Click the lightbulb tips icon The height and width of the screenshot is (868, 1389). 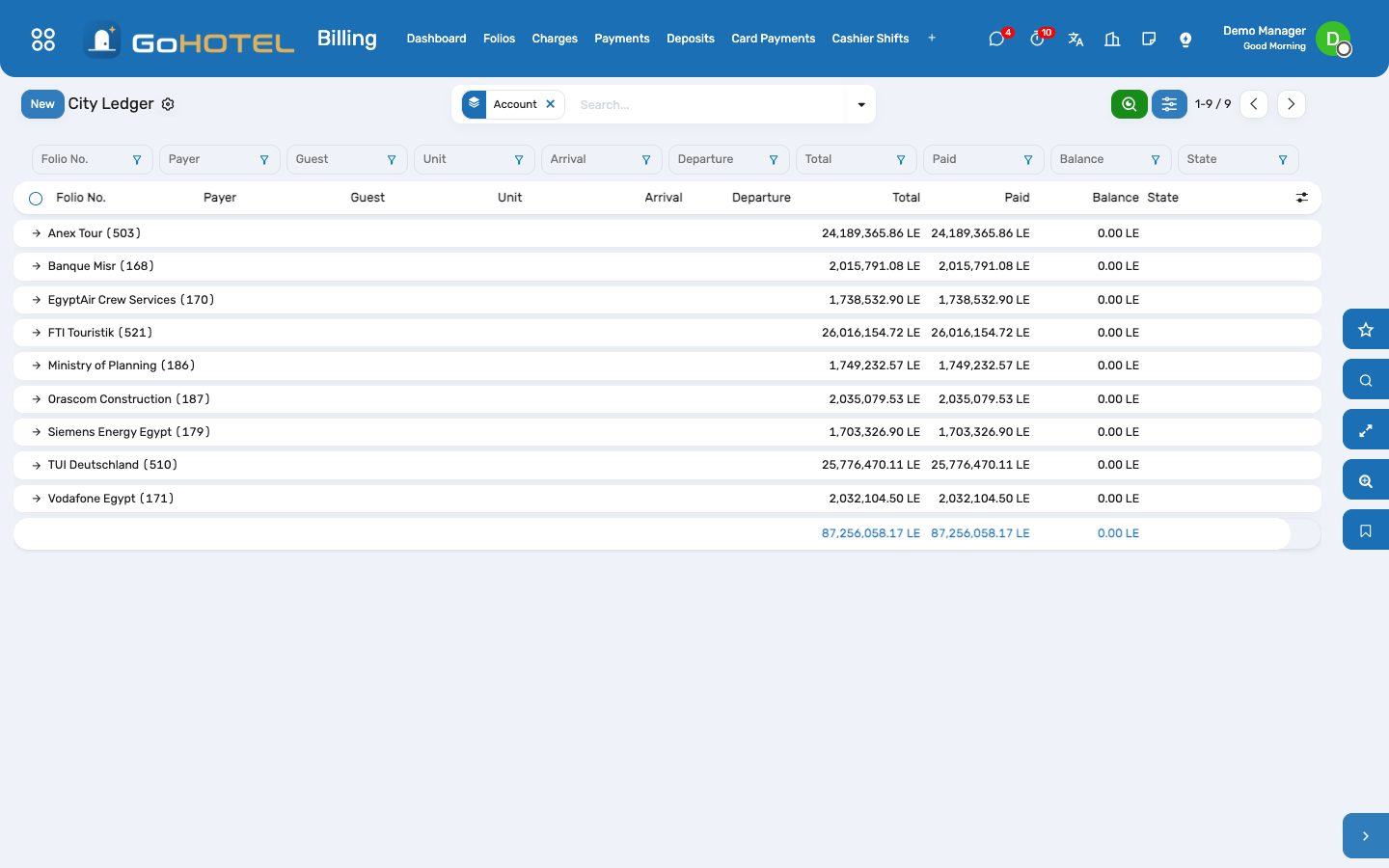click(1185, 39)
